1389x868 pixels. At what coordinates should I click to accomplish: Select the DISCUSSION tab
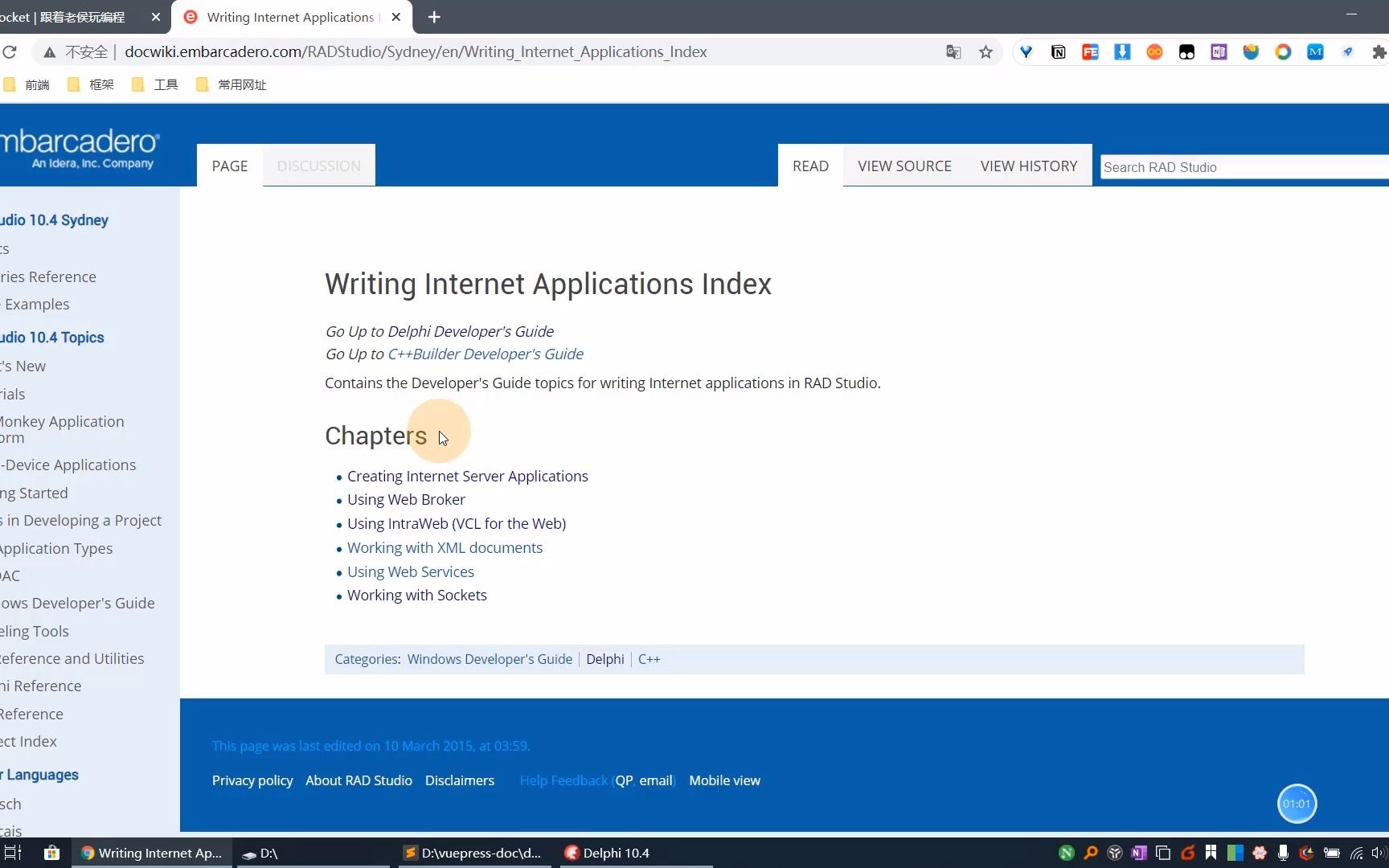pos(319,166)
